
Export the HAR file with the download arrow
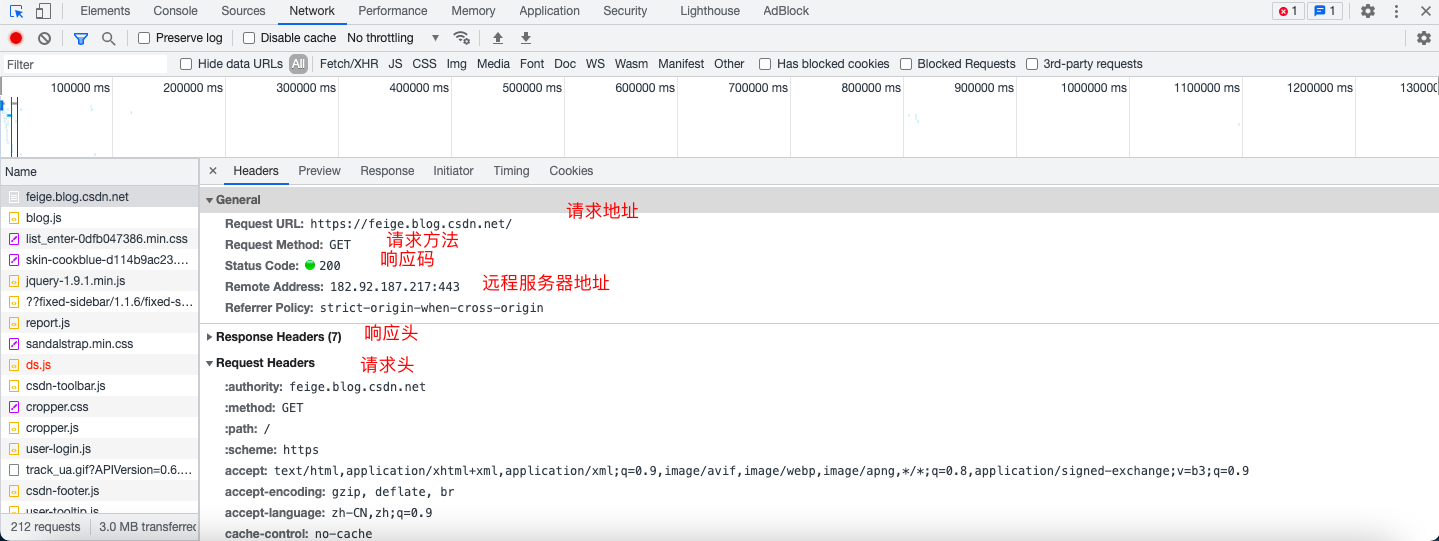tap(526, 38)
